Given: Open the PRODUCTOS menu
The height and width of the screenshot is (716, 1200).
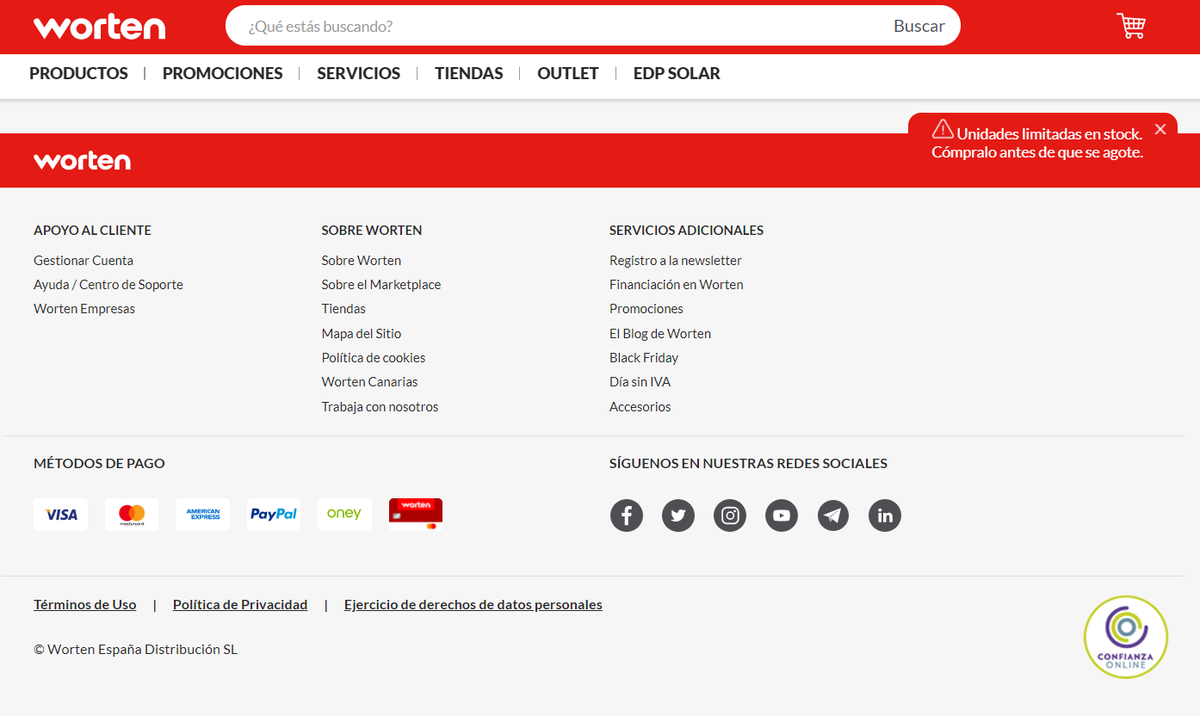Looking at the screenshot, I should click(x=79, y=73).
